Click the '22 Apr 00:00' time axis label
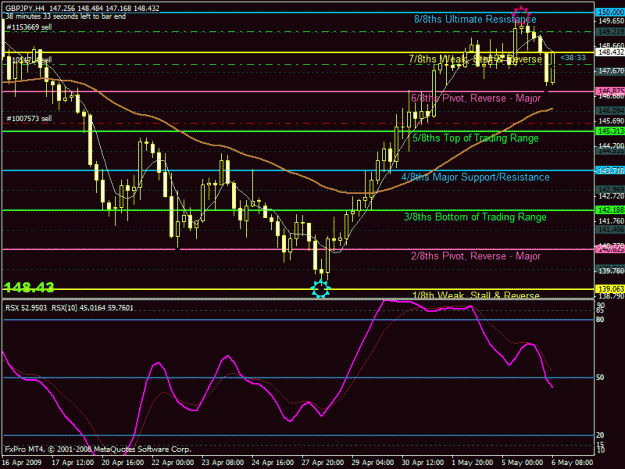The width and height of the screenshot is (625, 469). tap(173, 463)
